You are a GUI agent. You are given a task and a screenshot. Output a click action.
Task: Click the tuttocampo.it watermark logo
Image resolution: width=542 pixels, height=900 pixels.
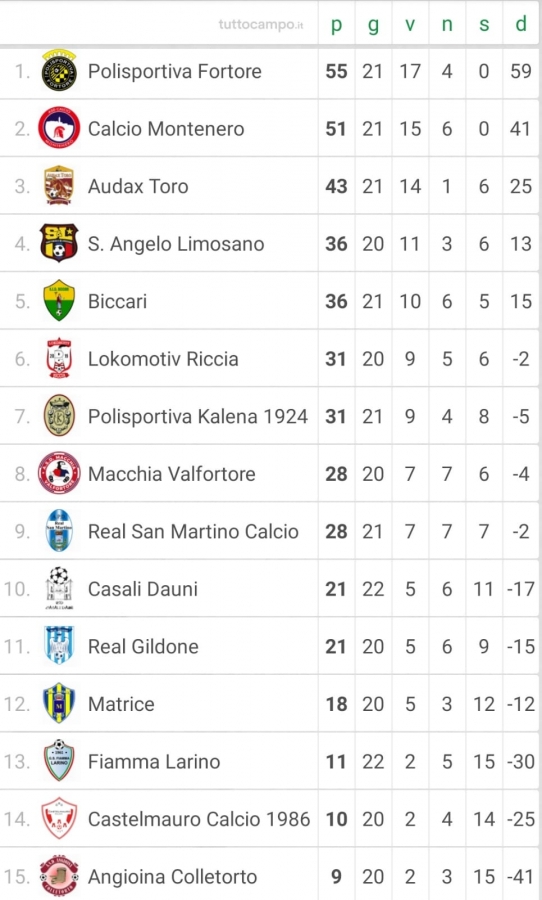pyautogui.click(x=261, y=25)
